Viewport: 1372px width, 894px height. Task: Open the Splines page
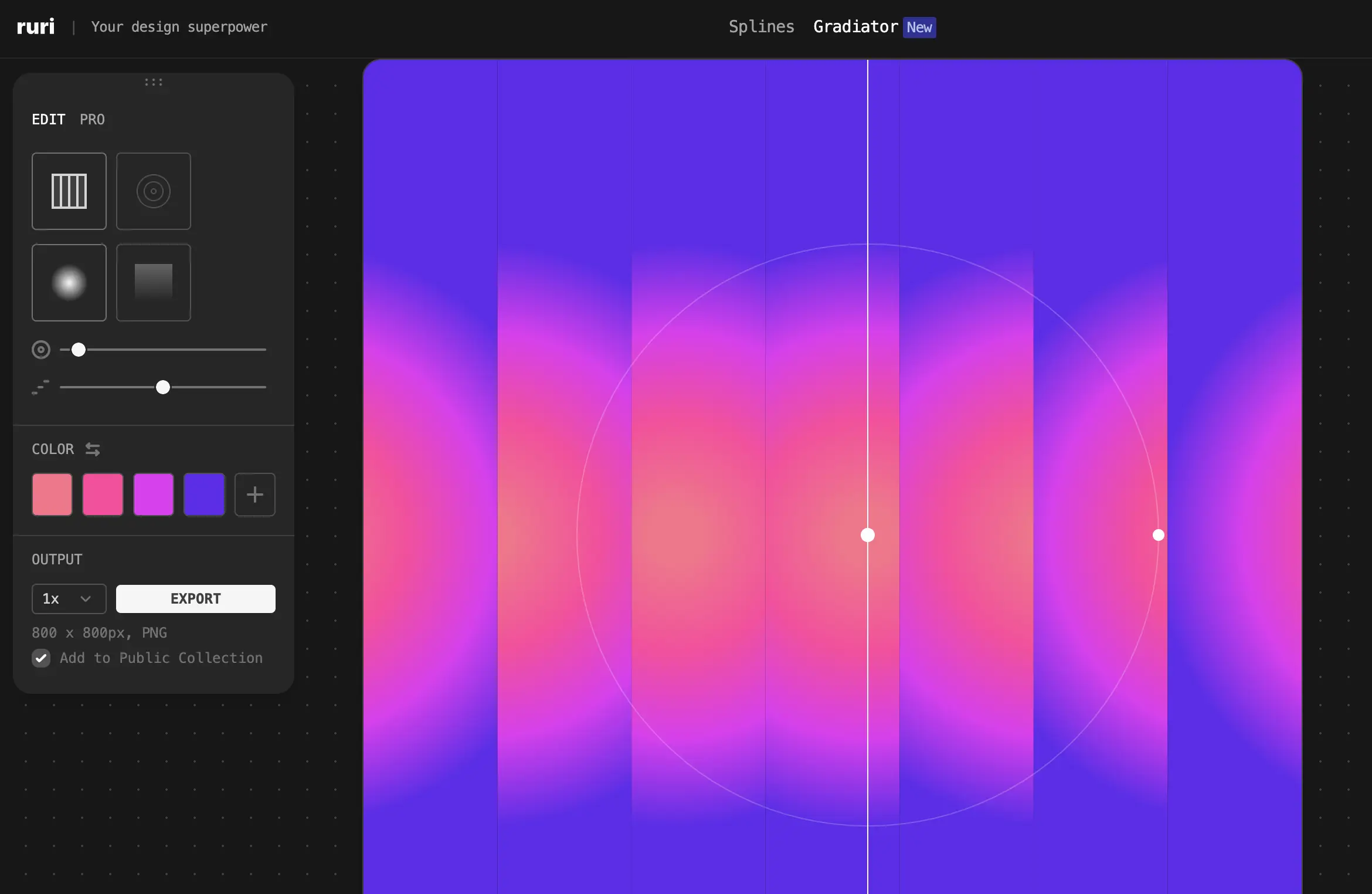[x=761, y=27]
